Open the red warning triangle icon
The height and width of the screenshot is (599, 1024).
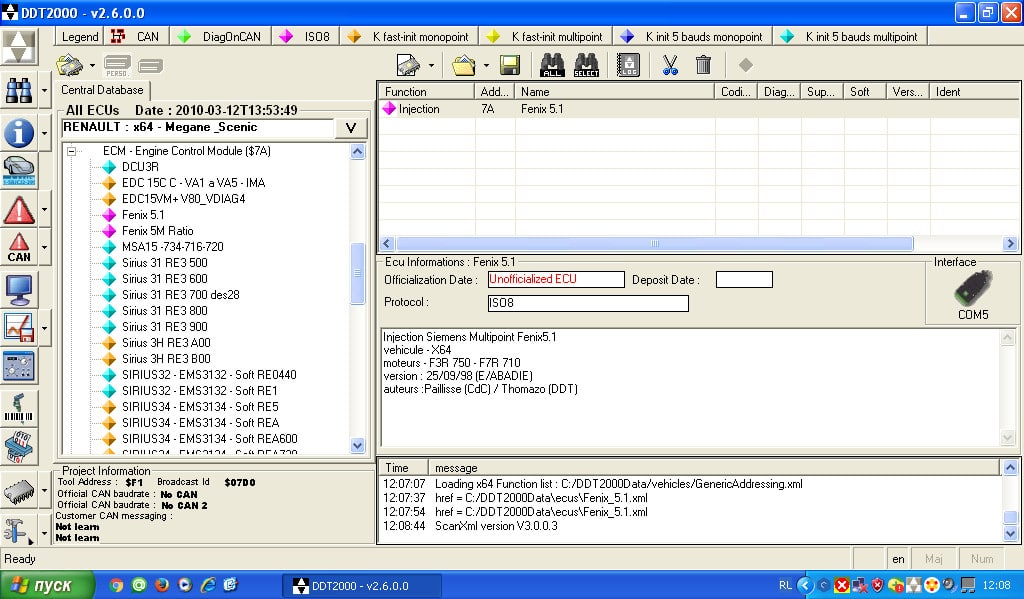coord(19,210)
